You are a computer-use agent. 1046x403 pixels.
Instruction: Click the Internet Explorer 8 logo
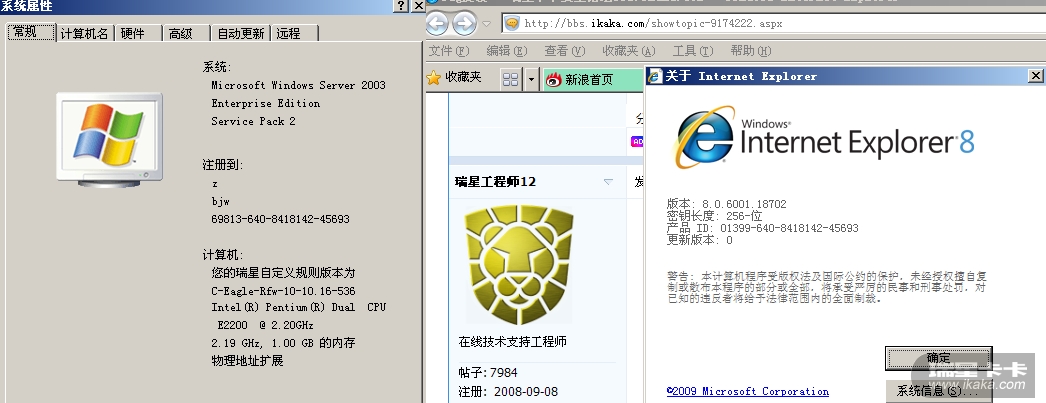(x=825, y=137)
